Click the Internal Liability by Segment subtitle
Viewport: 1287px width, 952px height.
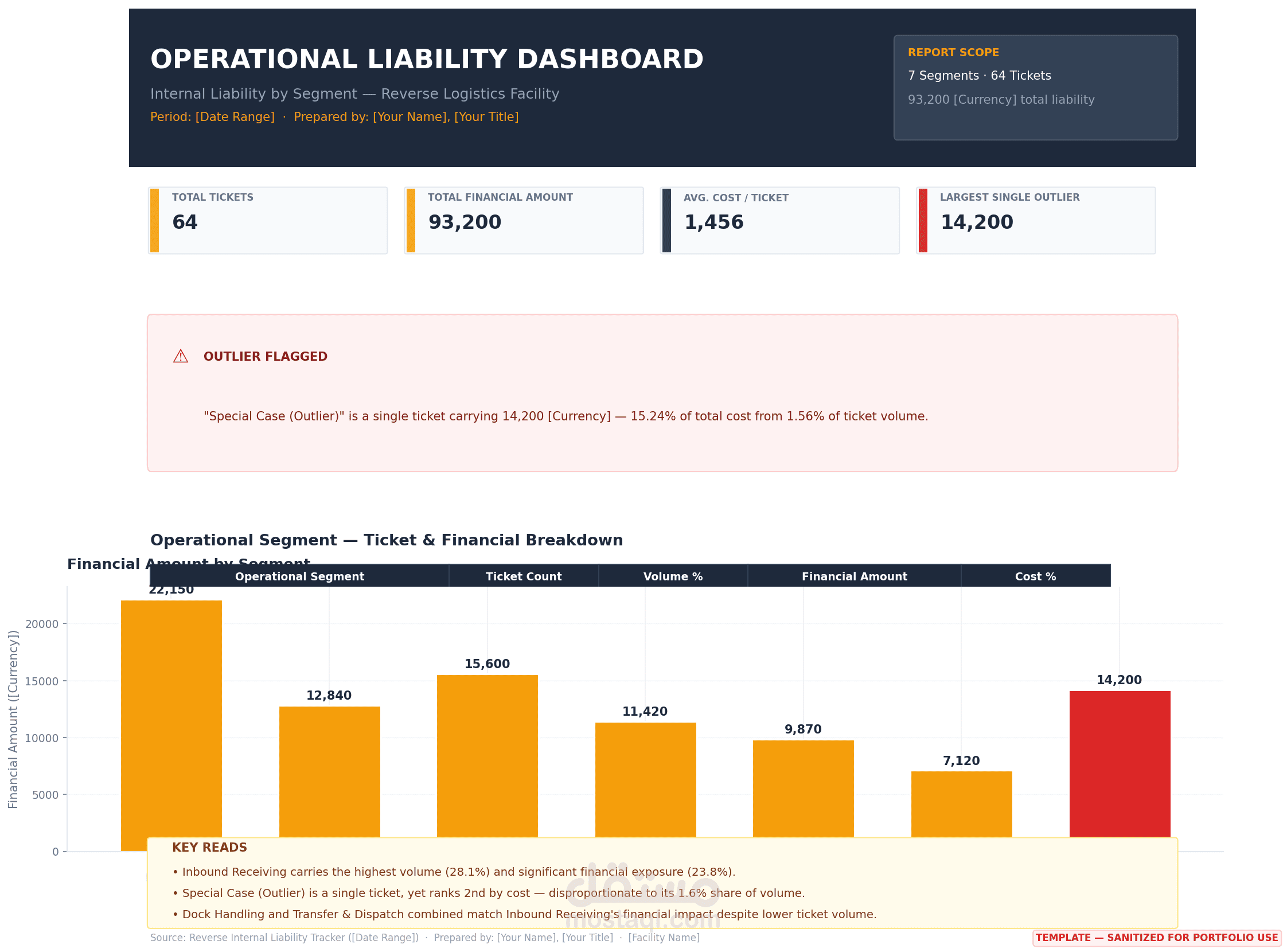pos(354,94)
